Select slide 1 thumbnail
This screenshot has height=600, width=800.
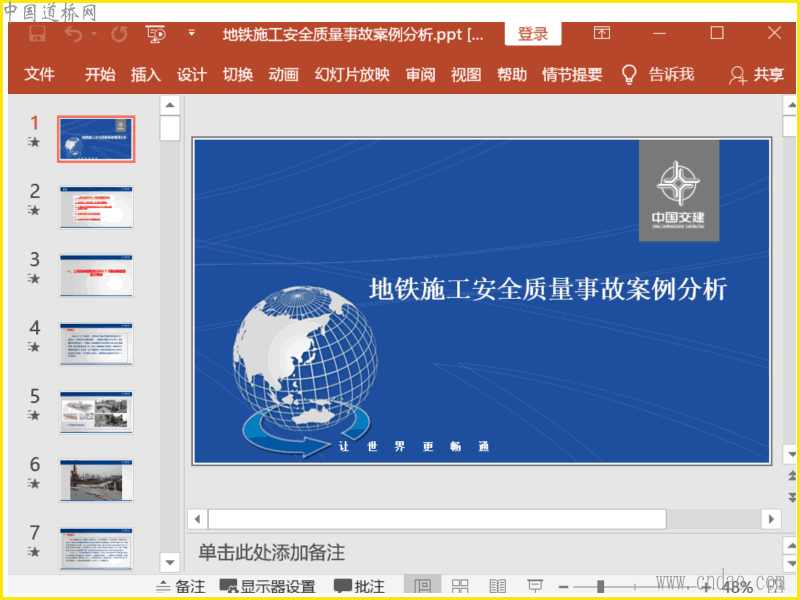coord(96,139)
